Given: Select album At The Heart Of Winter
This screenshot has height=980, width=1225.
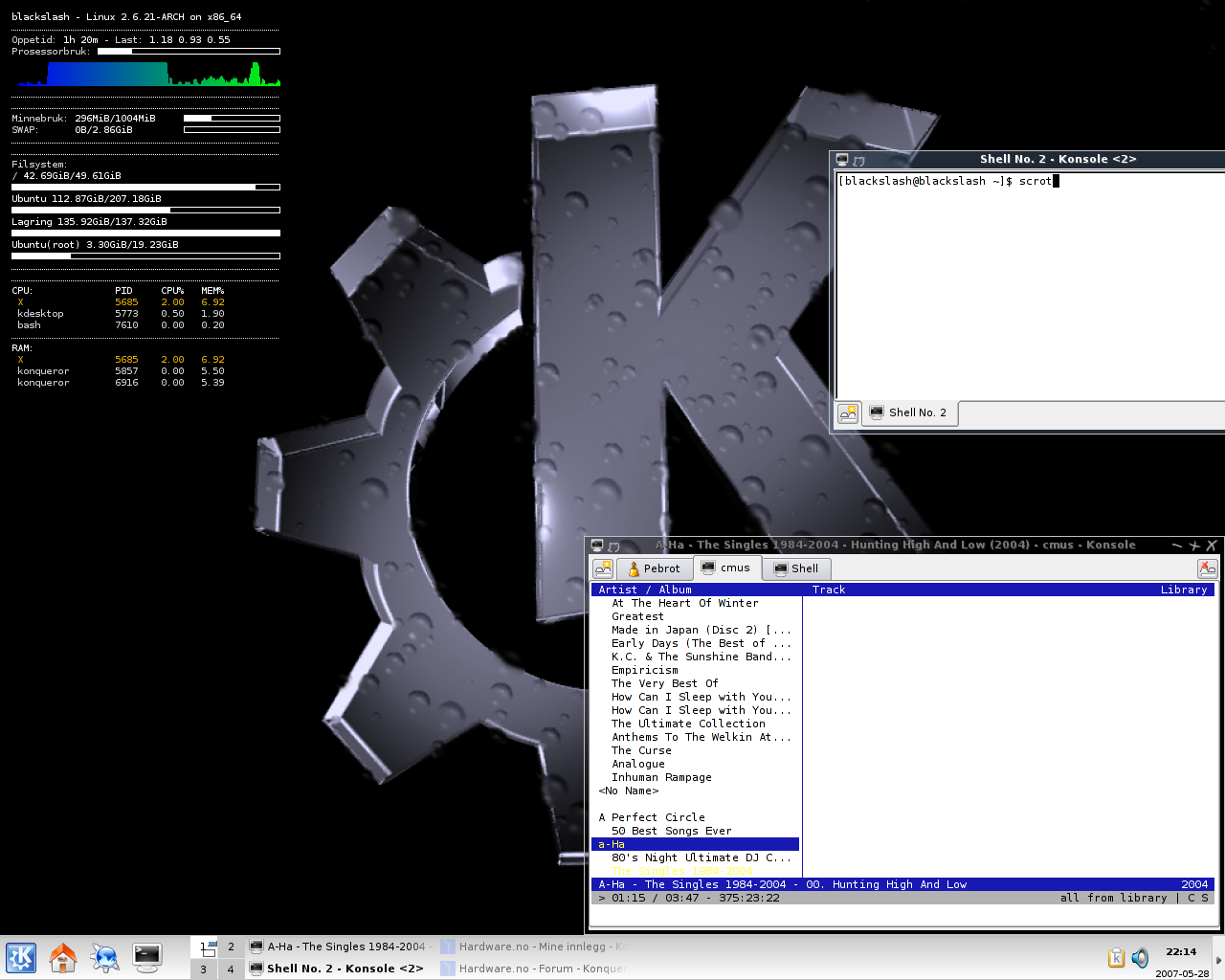Looking at the screenshot, I should click(x=685, y=603).
